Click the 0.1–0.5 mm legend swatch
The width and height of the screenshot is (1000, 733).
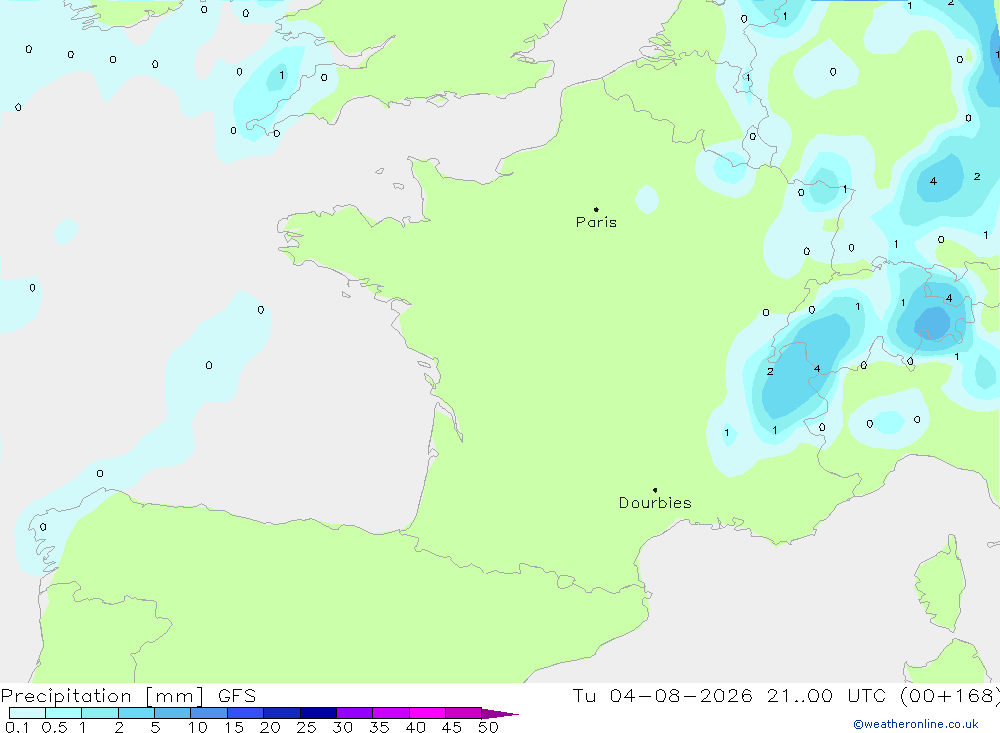(27, 713)
